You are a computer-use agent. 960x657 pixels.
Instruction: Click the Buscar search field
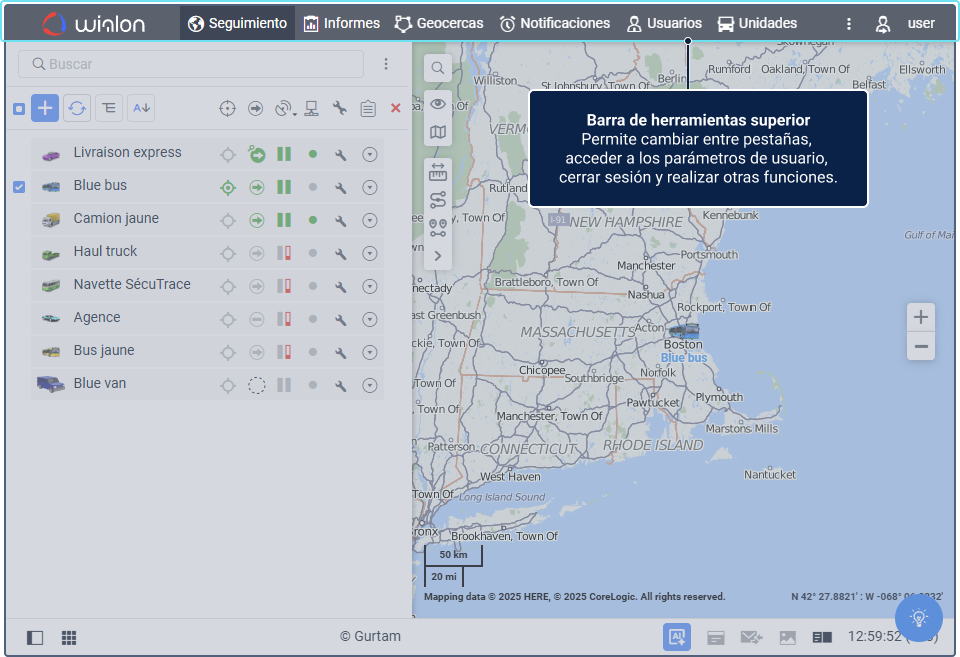pos(191,64)
